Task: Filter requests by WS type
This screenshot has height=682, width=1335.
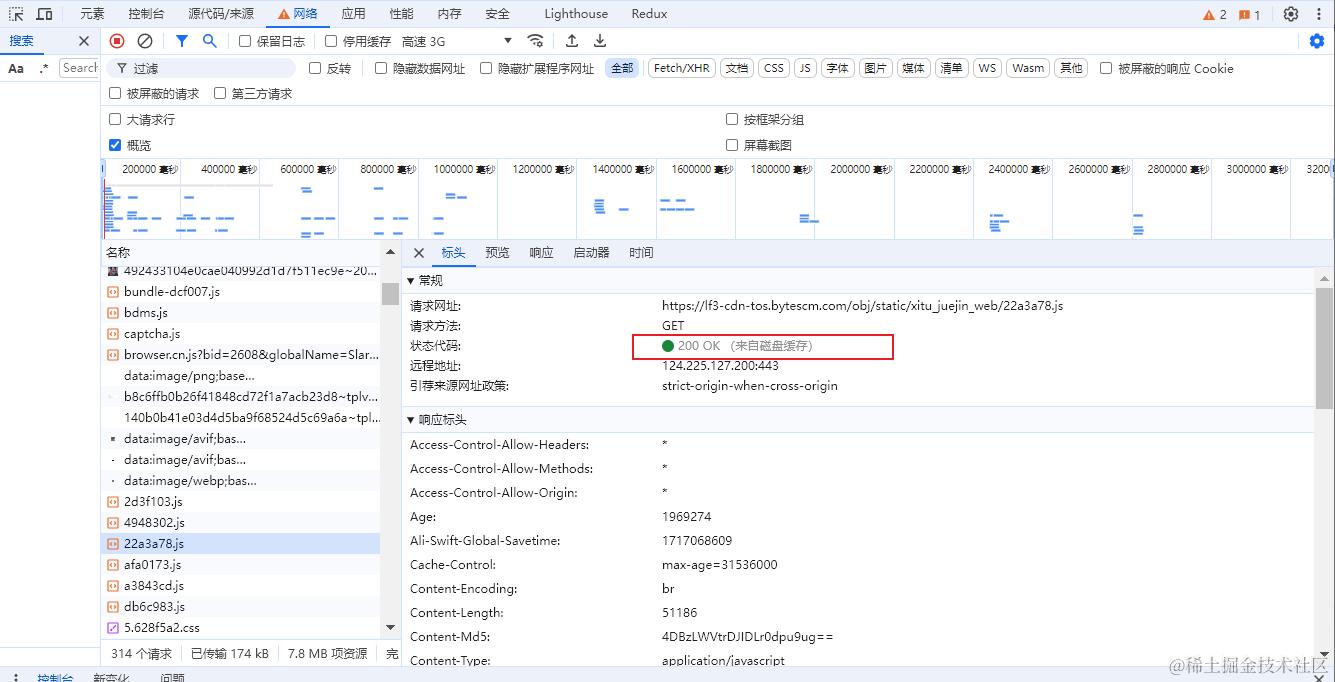Action: click(987, 68)
